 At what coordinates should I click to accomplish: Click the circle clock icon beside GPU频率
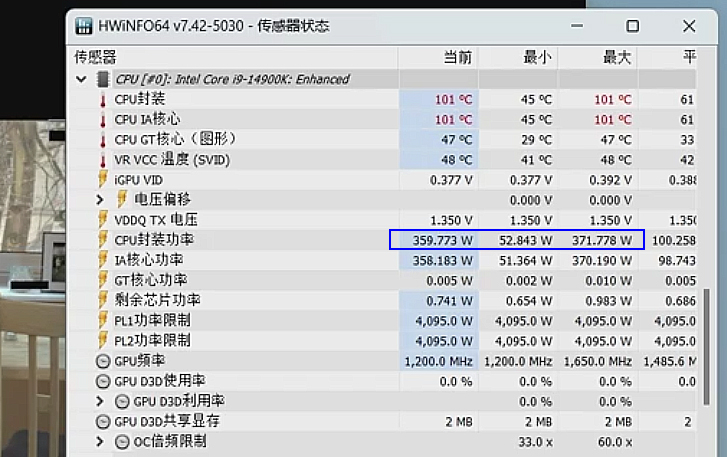pyautogui.click(x=102, y=361)
